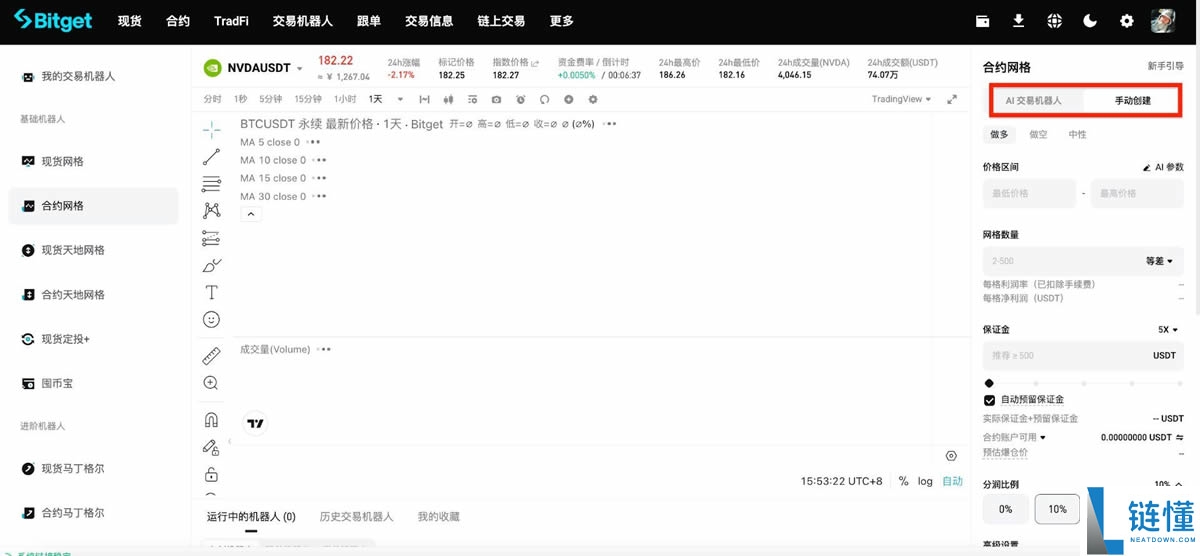Select the 10% profit share button

[1057, 509]
